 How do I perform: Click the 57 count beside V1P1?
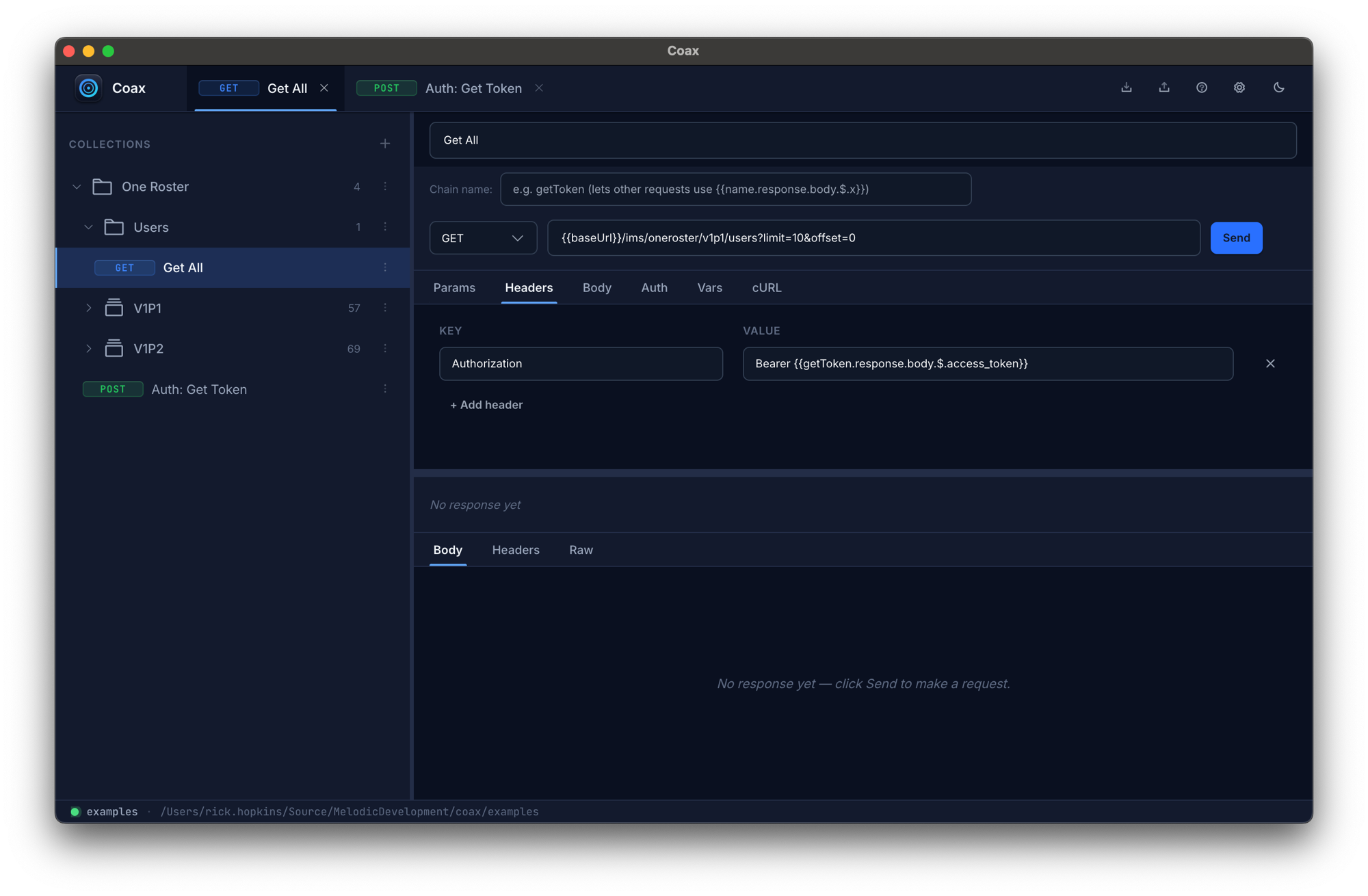[x=354, y=308]
